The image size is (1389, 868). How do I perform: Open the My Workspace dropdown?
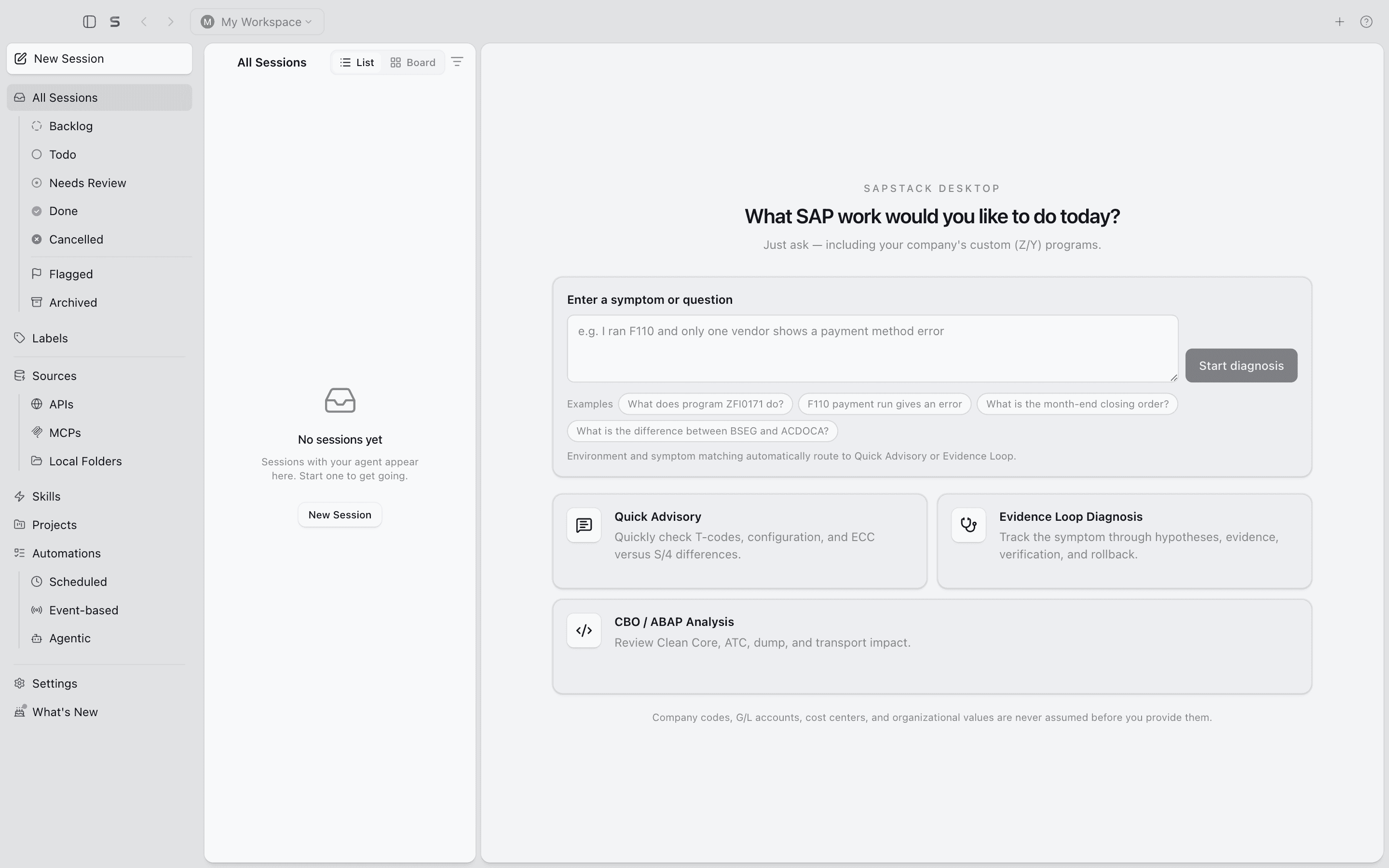257,22
